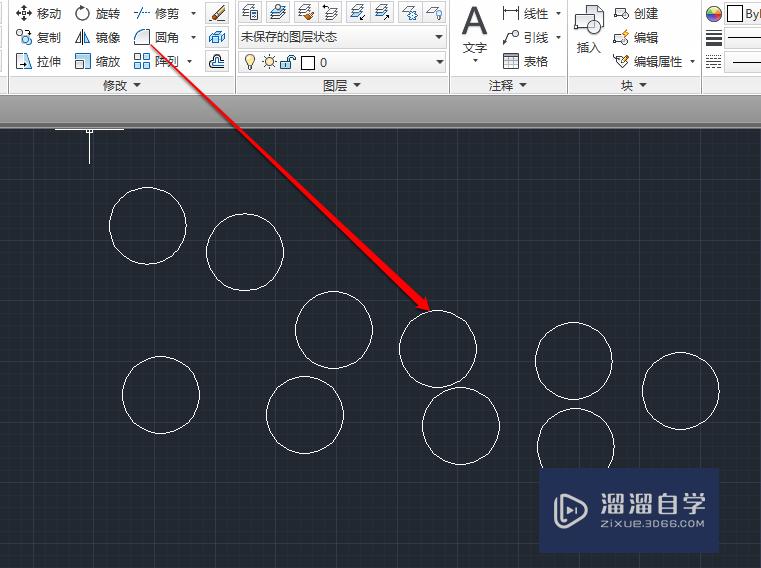Click Edit block (编辑)
Image resolution: width=761 pixels, height=568 pixels.
click(x=636, y=37)
